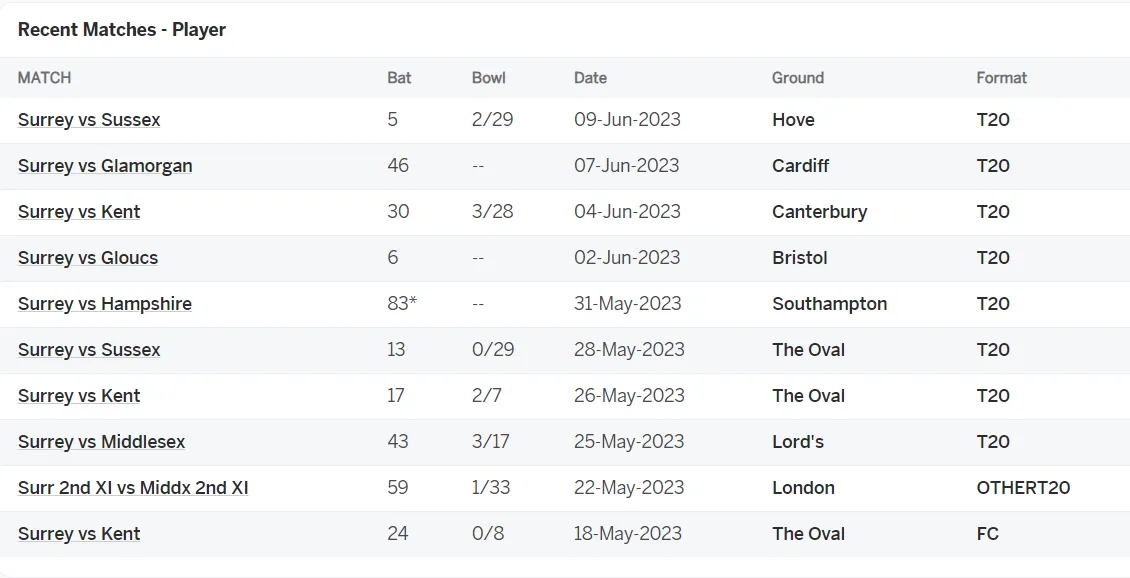Click the Bowl column header
This screenshot has width=1130, height=578.
489,78
